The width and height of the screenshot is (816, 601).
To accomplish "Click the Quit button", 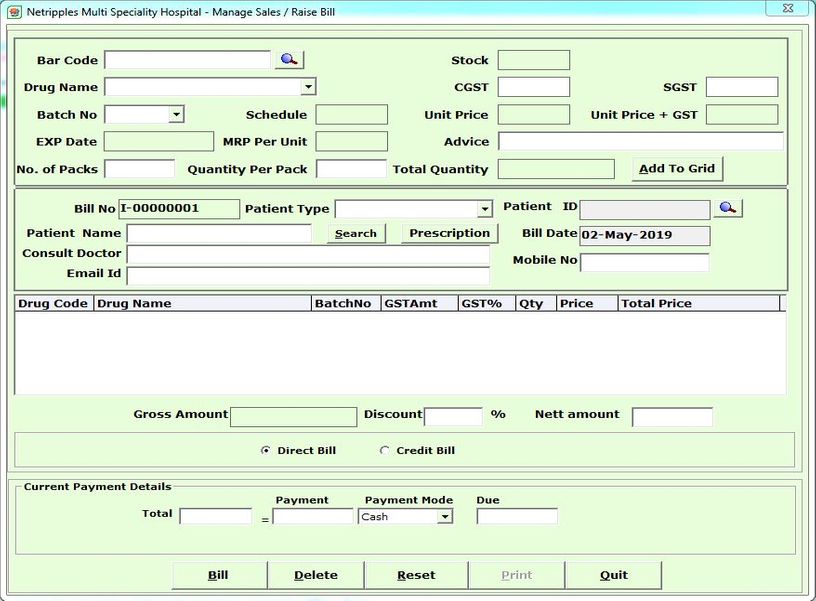I will click(614, 575).
